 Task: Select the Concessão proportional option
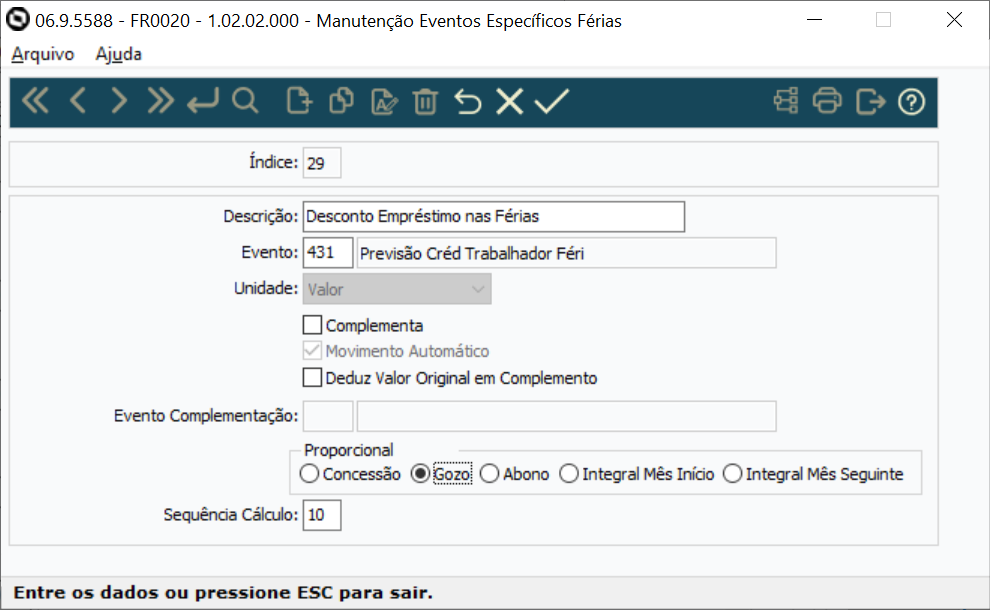310,473
